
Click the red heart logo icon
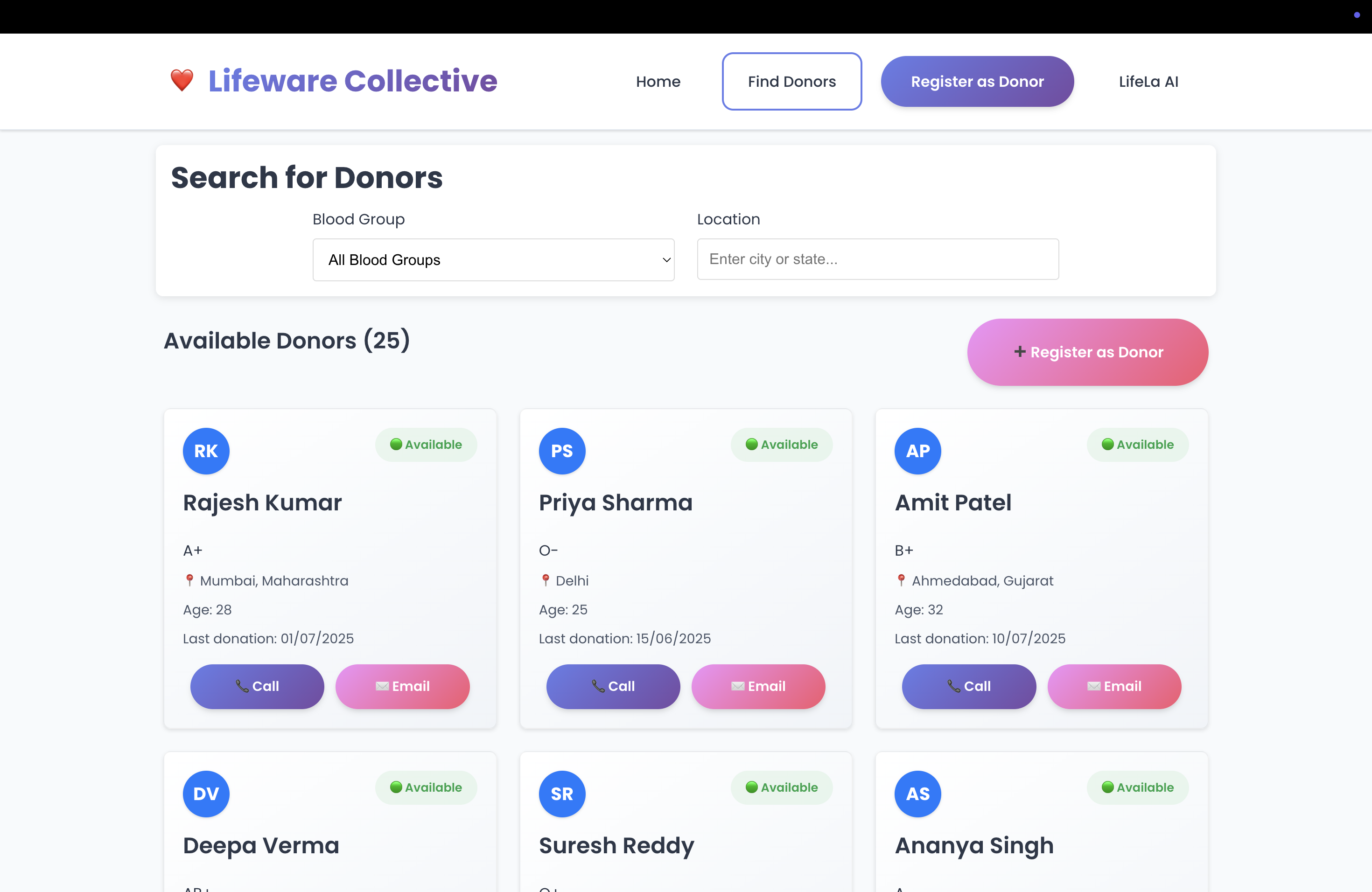(x=182, y=81)
